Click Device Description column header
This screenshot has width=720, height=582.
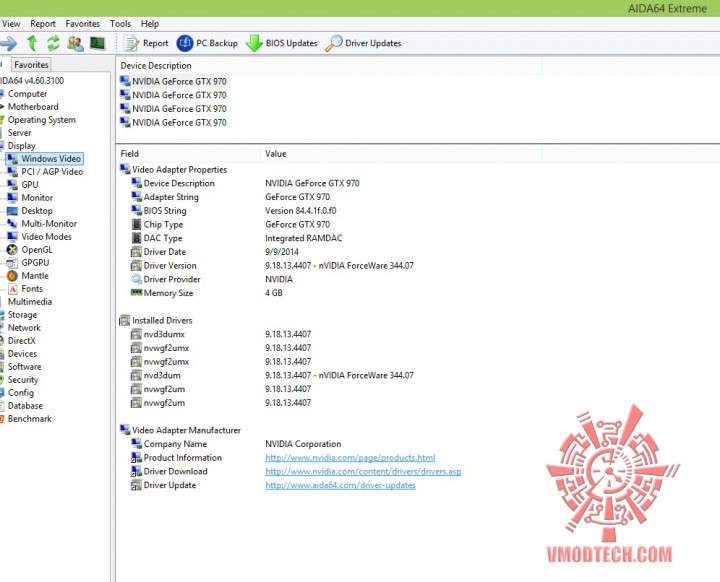pyautogui.click(x=329, y=65)
